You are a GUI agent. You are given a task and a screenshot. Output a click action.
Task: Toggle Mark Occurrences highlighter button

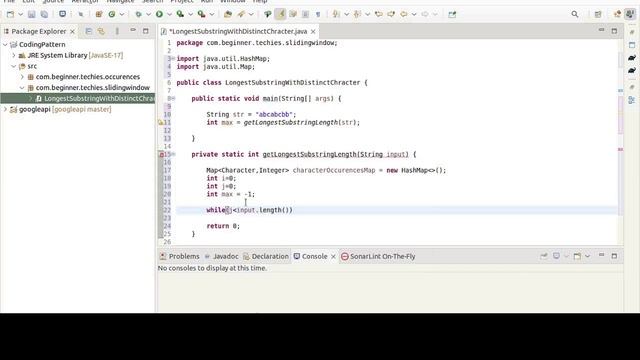[280, 14]
